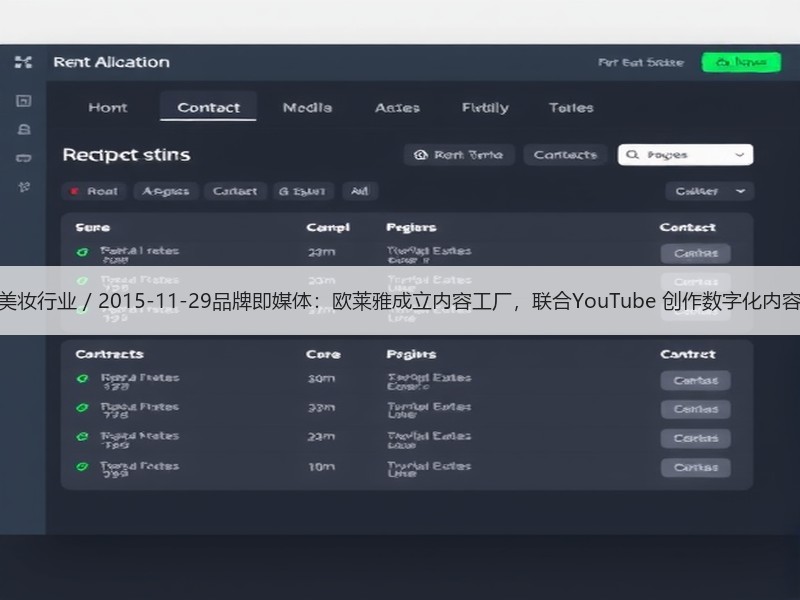The width and height of the screenshot is (800, 600).
Task: Click the 10m value
Action: coord(321,466)
